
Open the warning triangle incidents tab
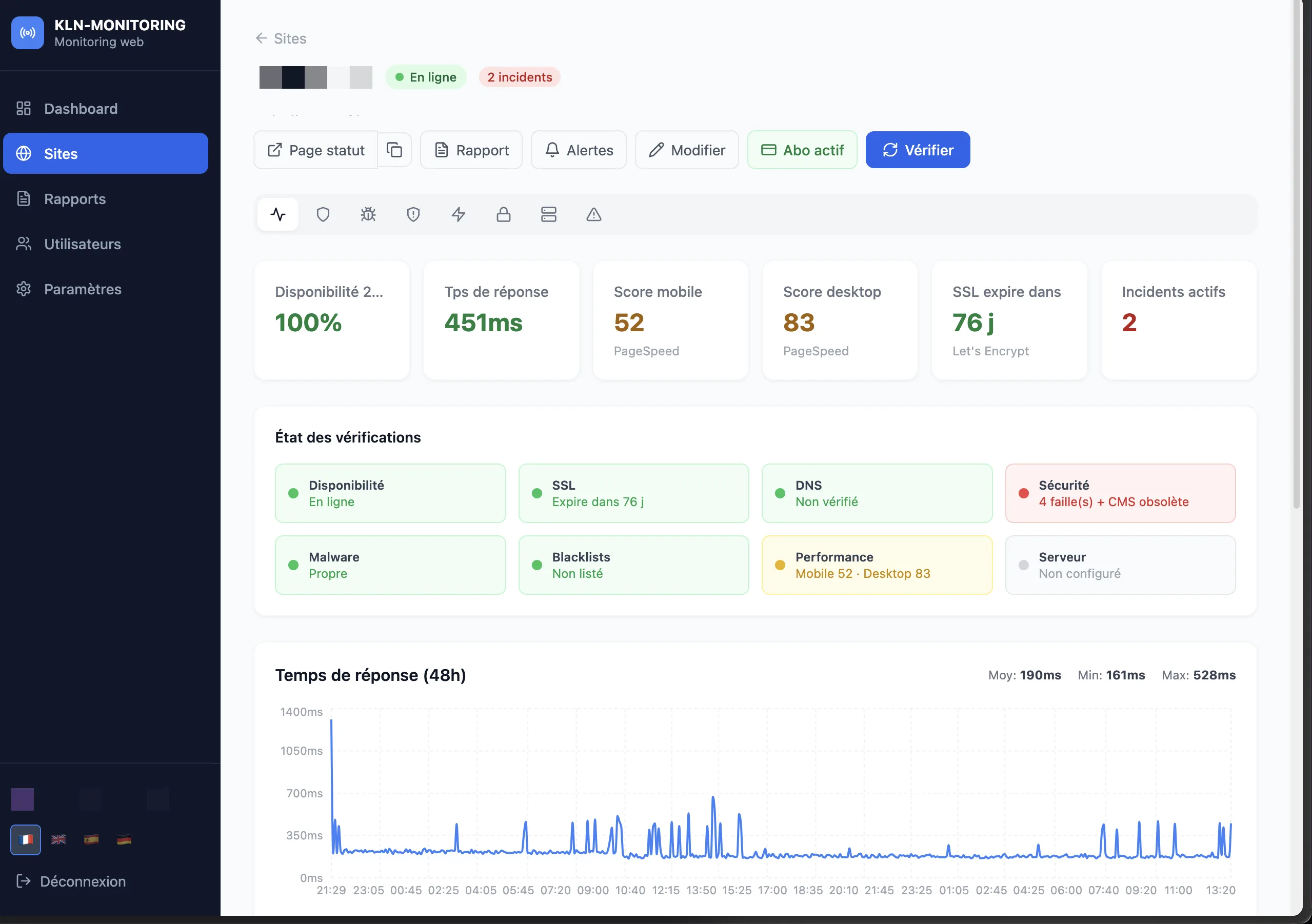[594, 214]
